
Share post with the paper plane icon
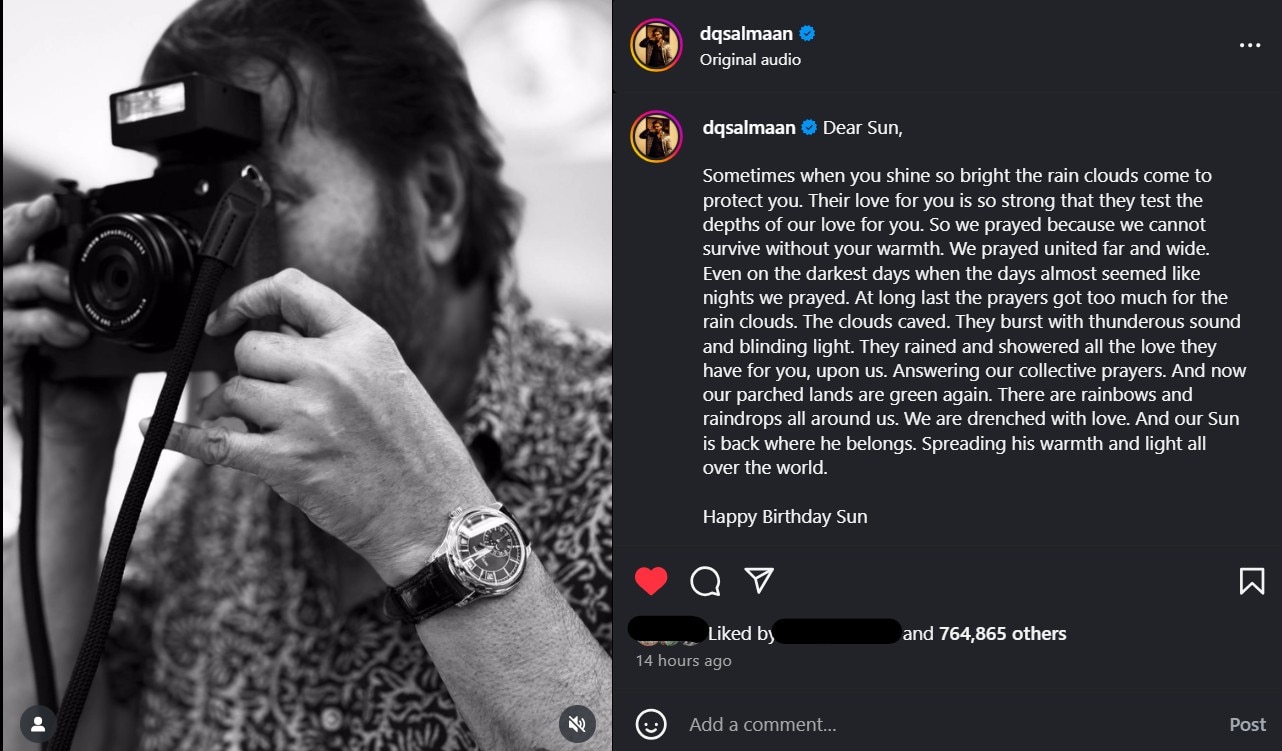point(759,581)
